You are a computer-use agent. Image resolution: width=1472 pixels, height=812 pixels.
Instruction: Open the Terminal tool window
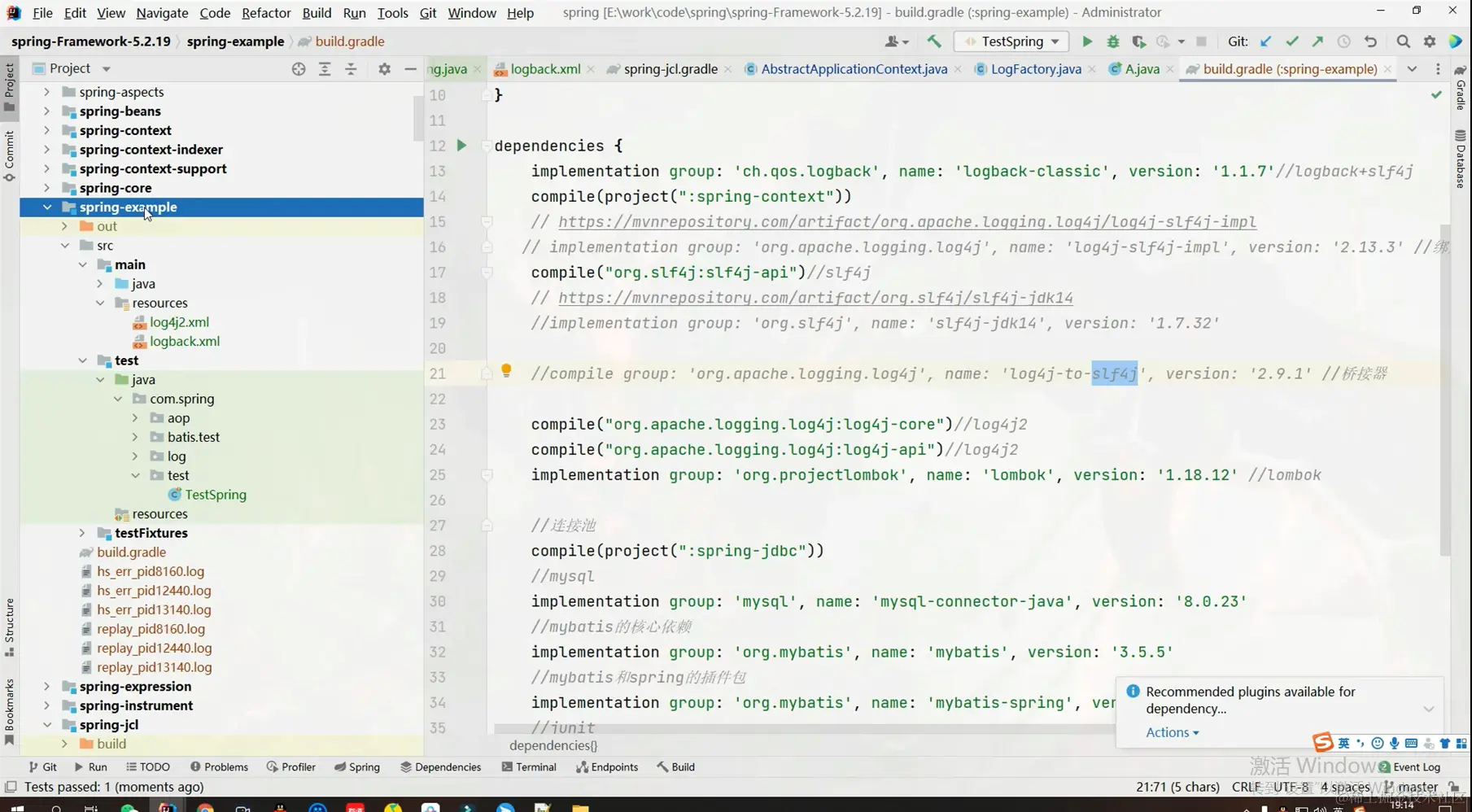(x=529, y=767)
